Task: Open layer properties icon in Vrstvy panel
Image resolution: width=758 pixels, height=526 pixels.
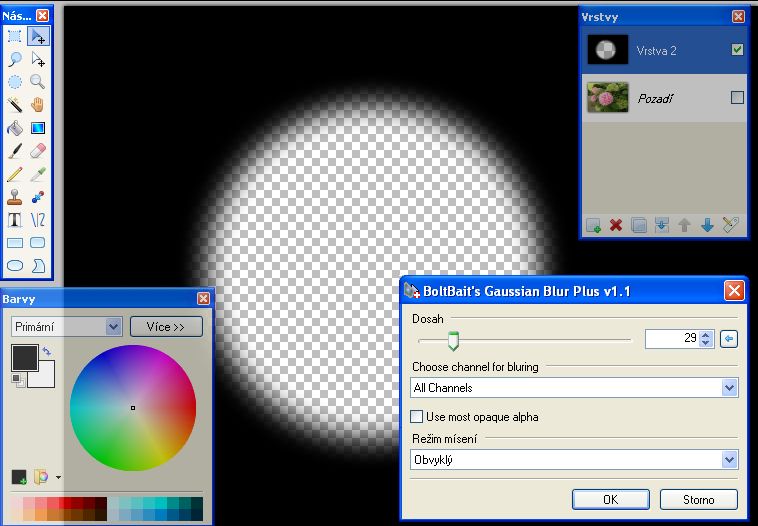Action: [731, 225]
